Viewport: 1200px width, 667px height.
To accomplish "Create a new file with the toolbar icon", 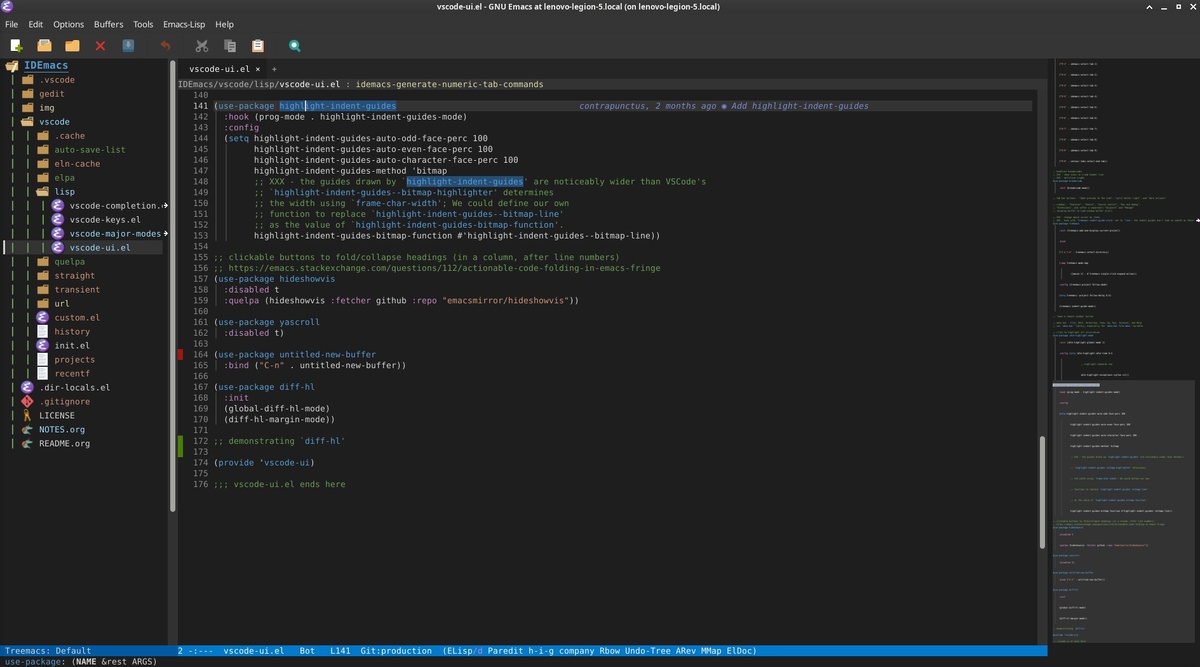I will coord(15,45).
